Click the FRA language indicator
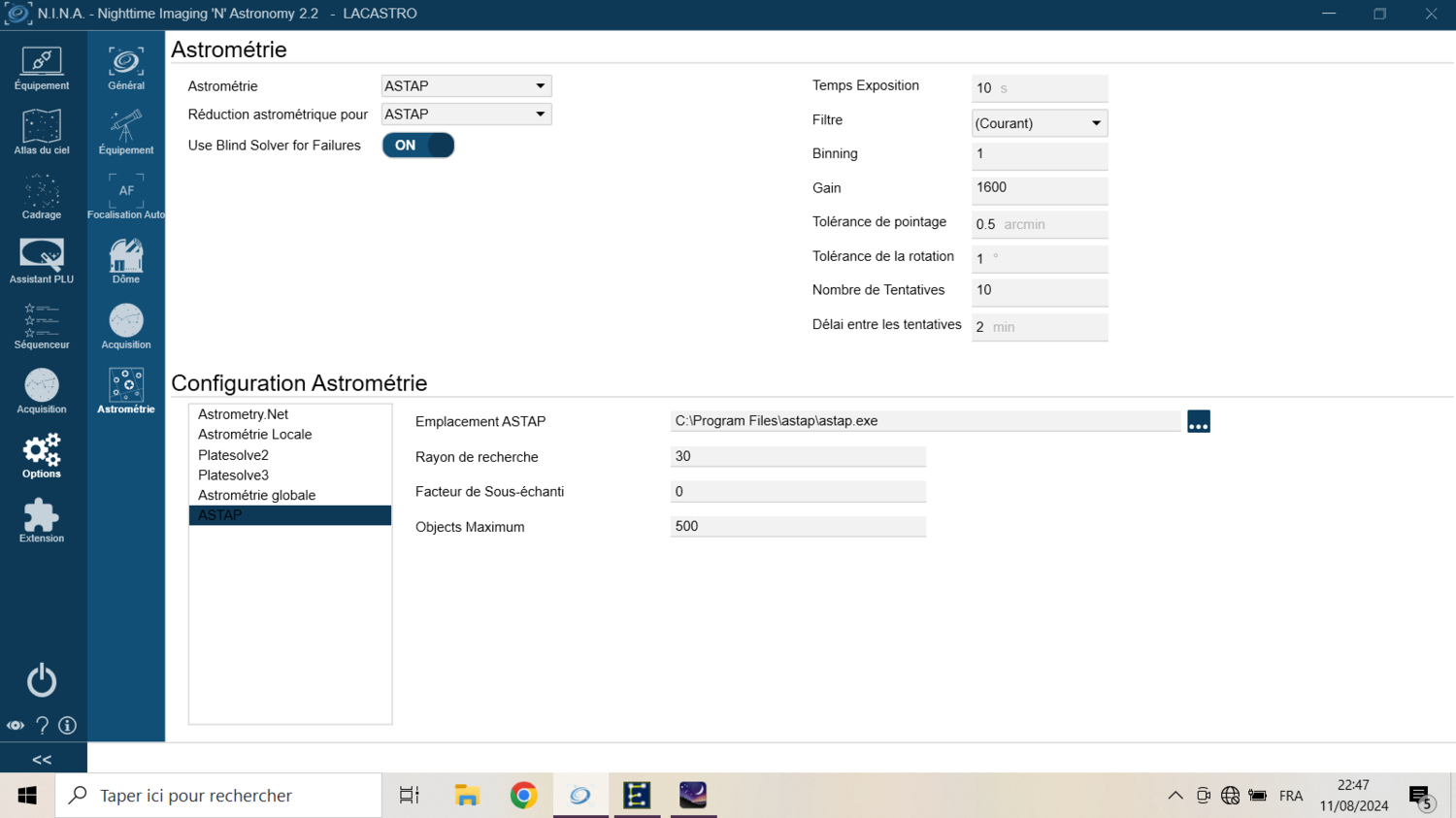Screen dimensions: 1456x818 1291,796
